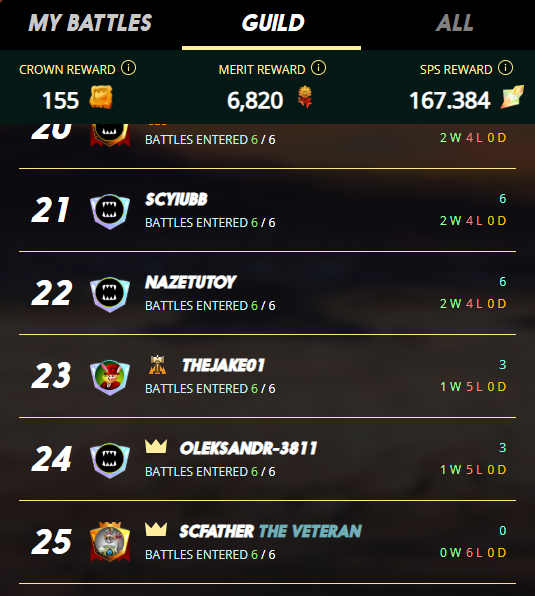Switch to the All tab
Viewport: 535px width, 596px height.
454,23
